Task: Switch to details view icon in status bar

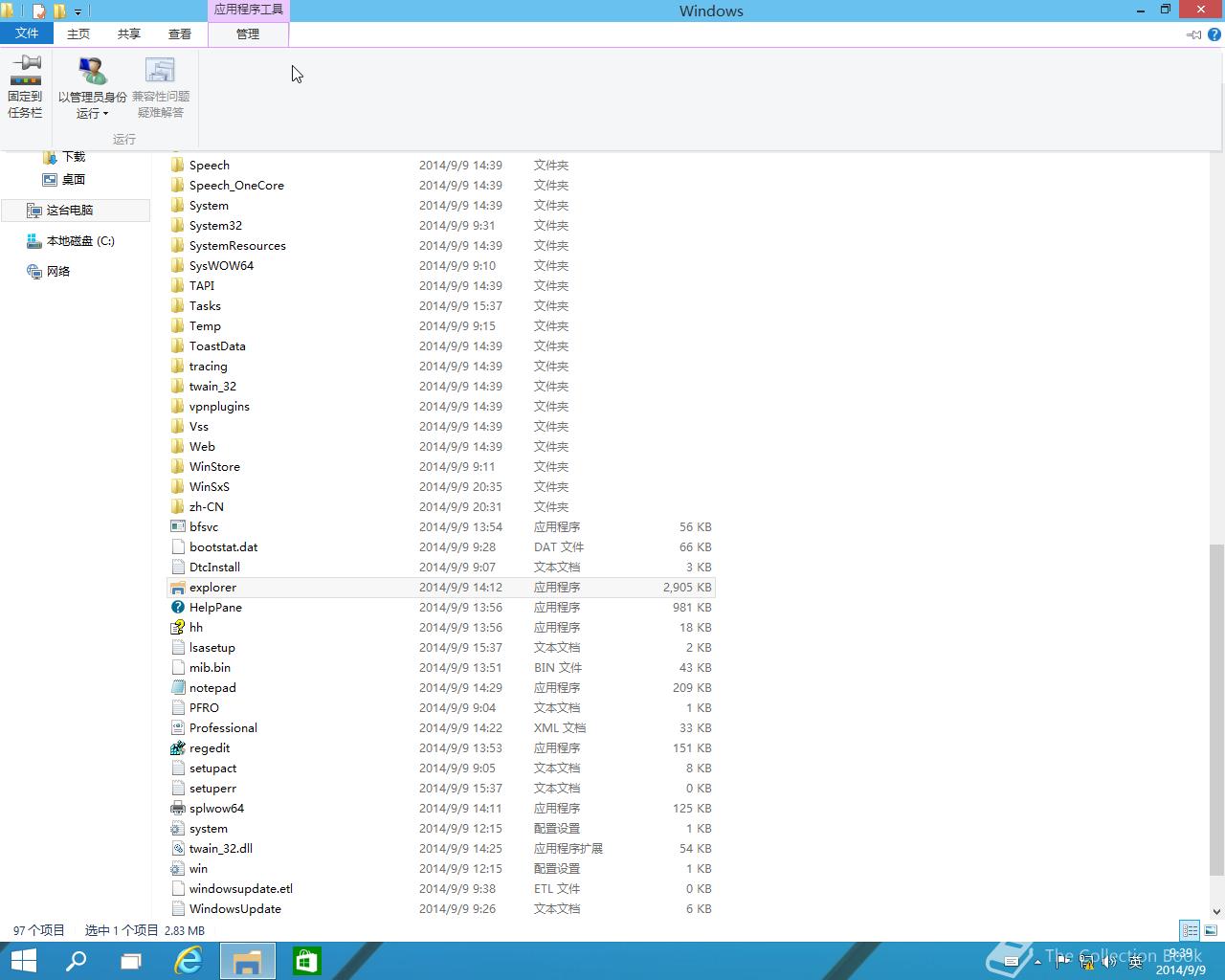Action: (x=1190, y=930)
